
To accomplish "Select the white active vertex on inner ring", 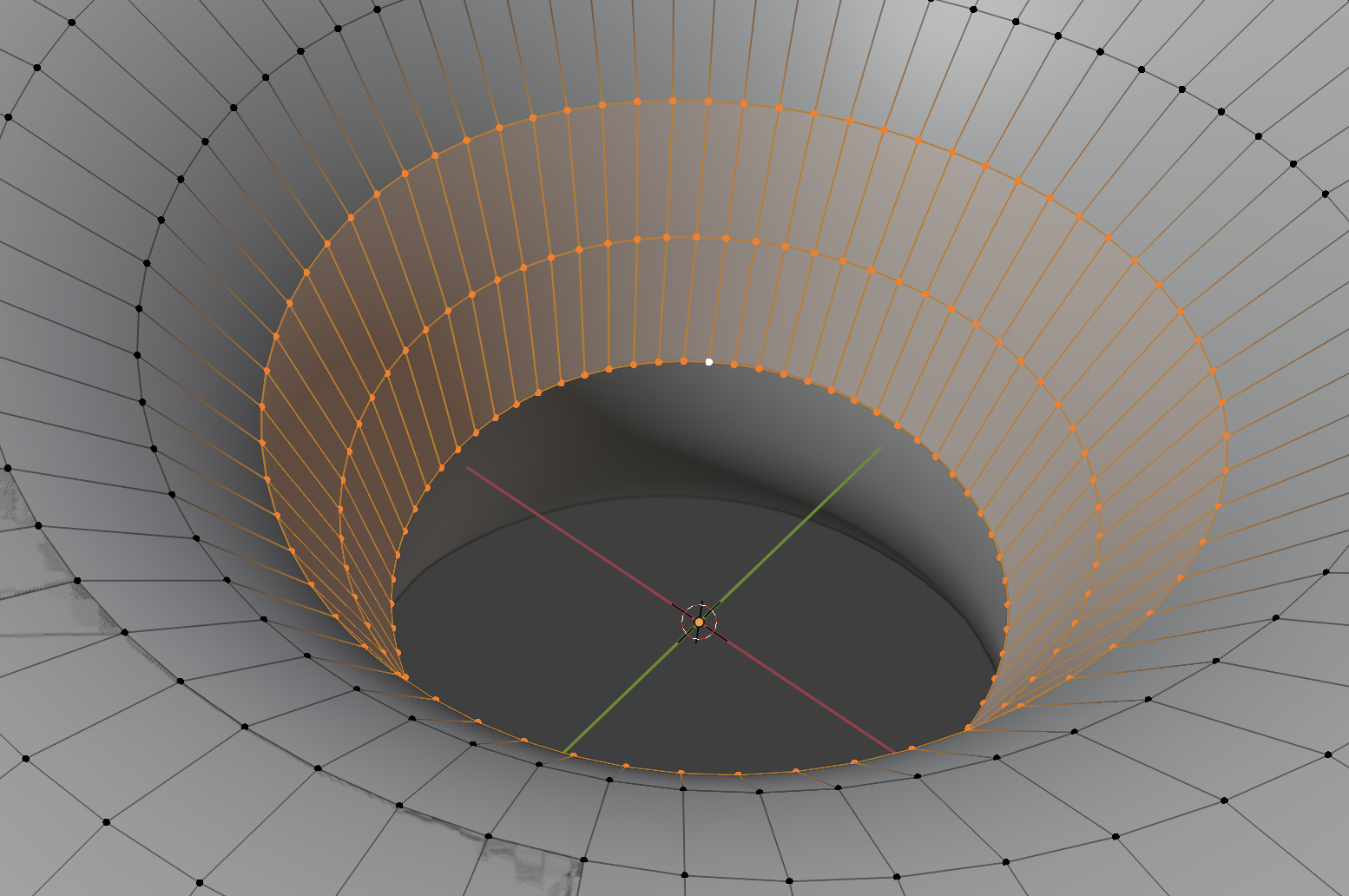I will pos(709,362).
